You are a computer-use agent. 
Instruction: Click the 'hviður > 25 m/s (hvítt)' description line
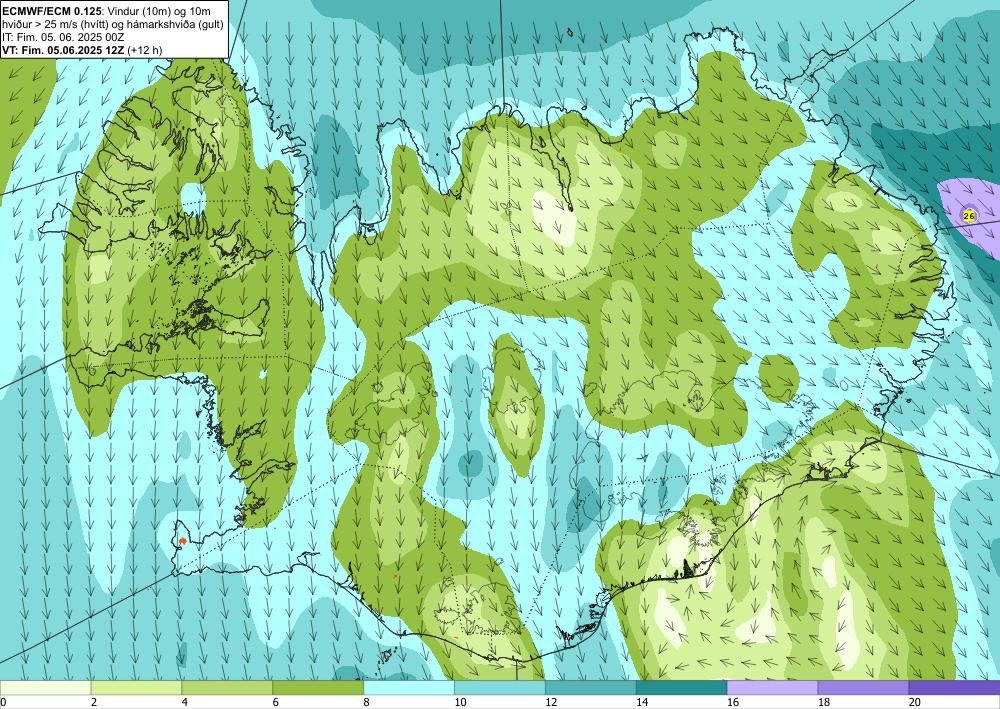click(111, 24)
